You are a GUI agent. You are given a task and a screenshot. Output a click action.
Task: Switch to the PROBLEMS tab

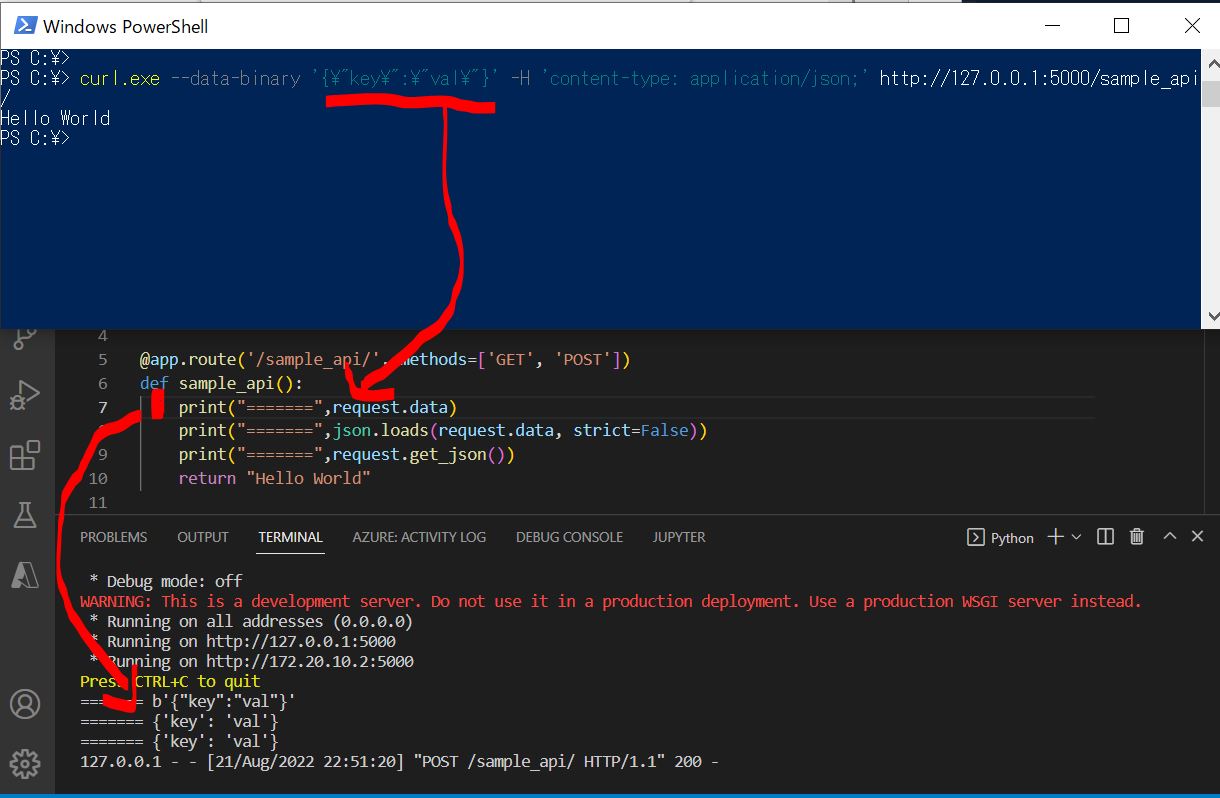point(113,537)
